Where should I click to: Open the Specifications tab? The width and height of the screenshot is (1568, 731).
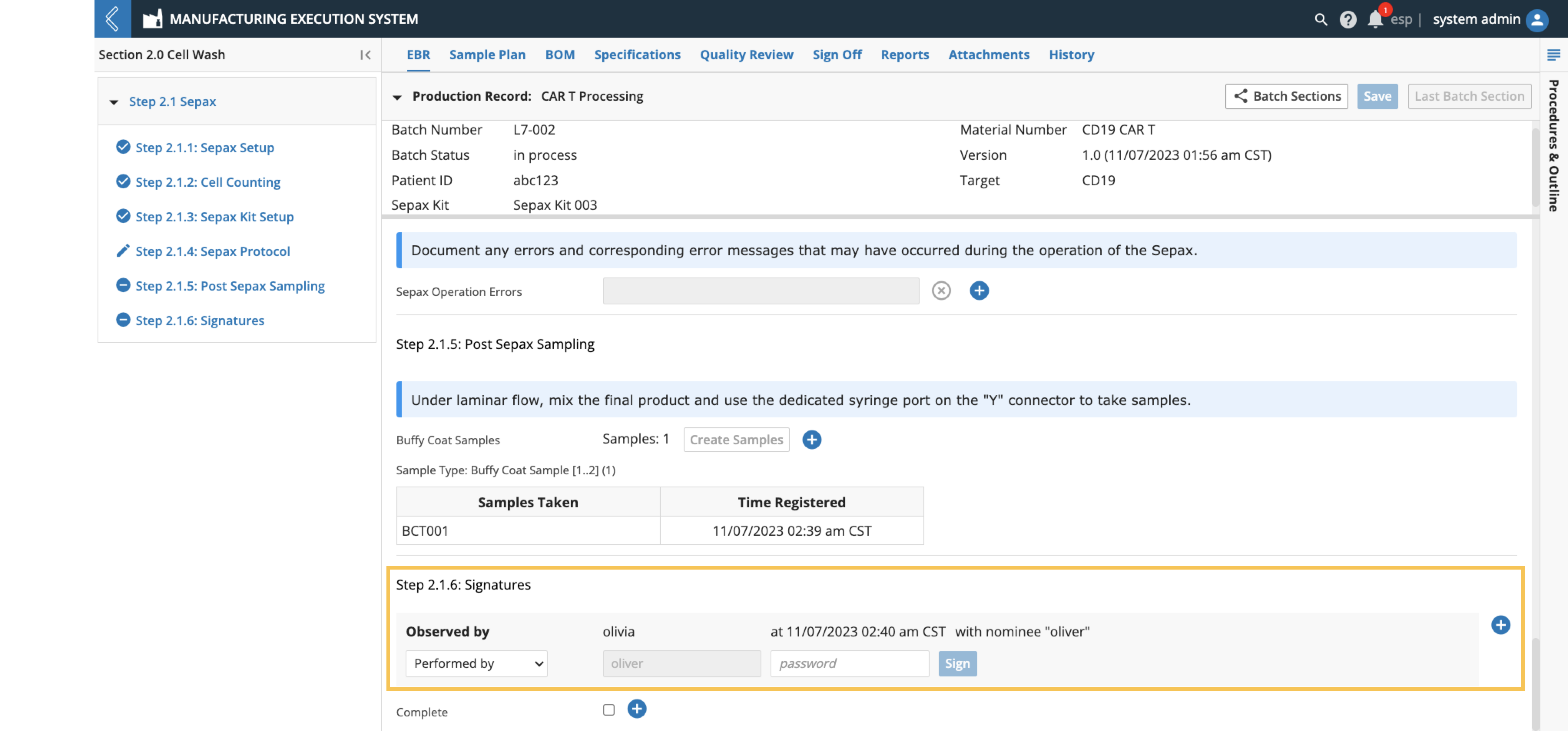tap(637, 55)
